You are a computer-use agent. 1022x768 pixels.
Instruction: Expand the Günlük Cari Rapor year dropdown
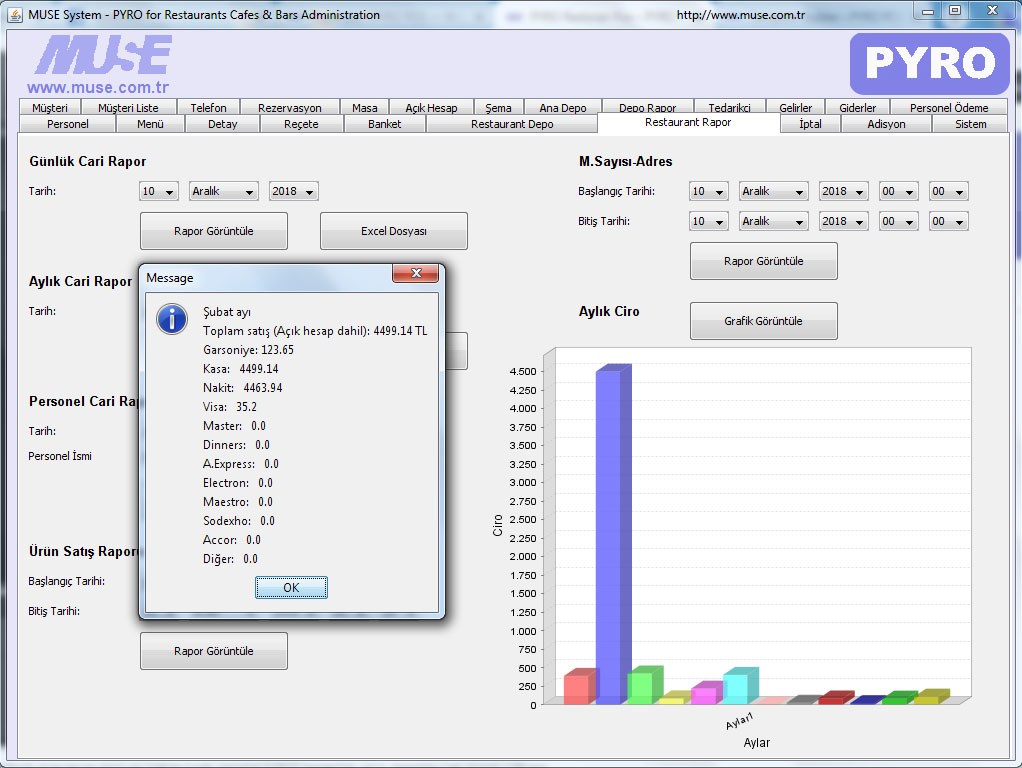[294, 191]
